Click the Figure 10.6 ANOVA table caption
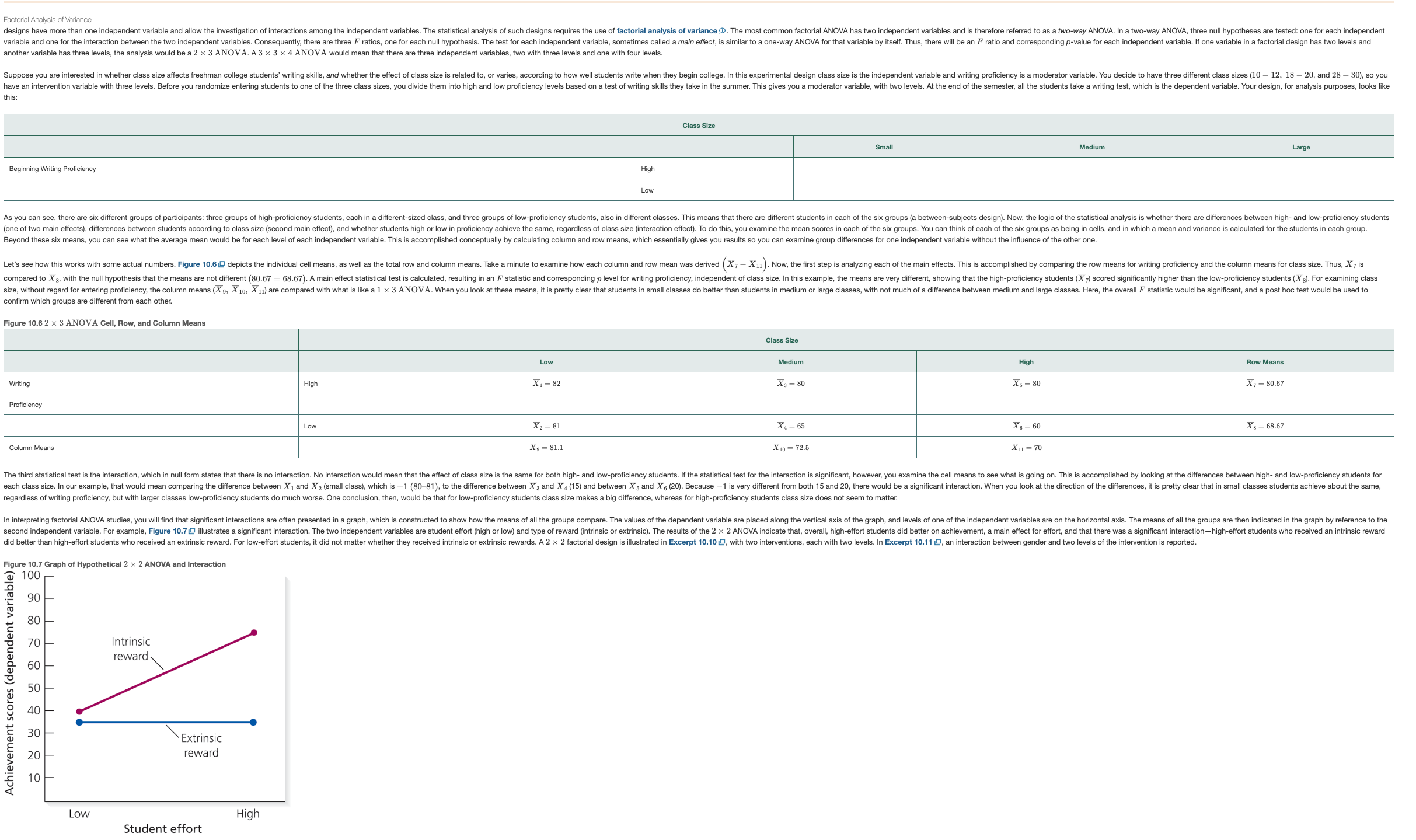Viewport: 1416px width, 840px height. point(104,323)
